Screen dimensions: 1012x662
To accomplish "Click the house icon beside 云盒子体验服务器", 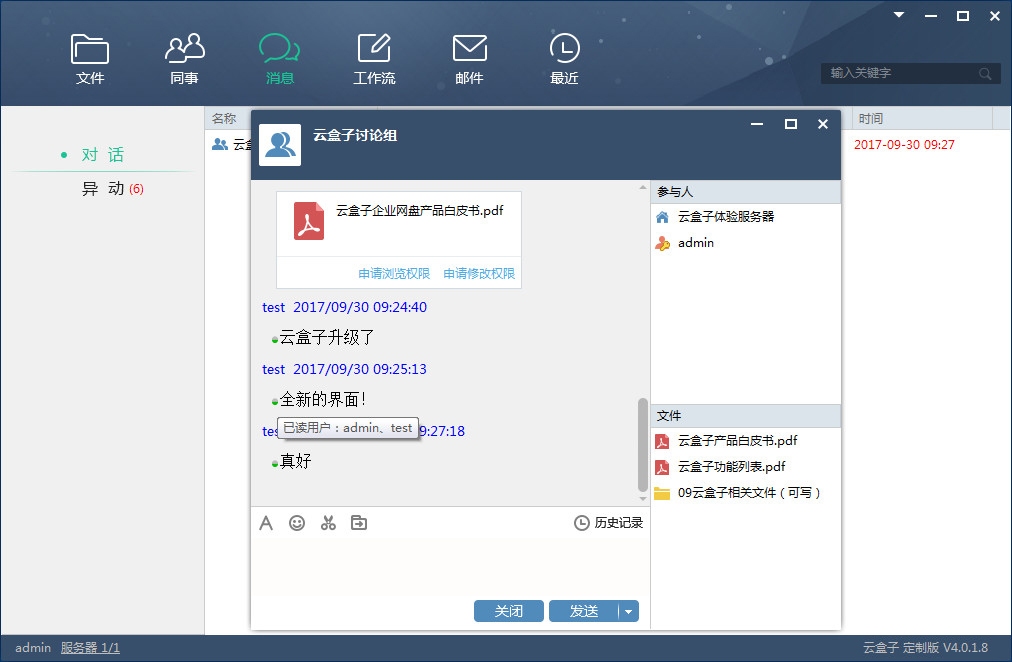I will pos(662,217).
